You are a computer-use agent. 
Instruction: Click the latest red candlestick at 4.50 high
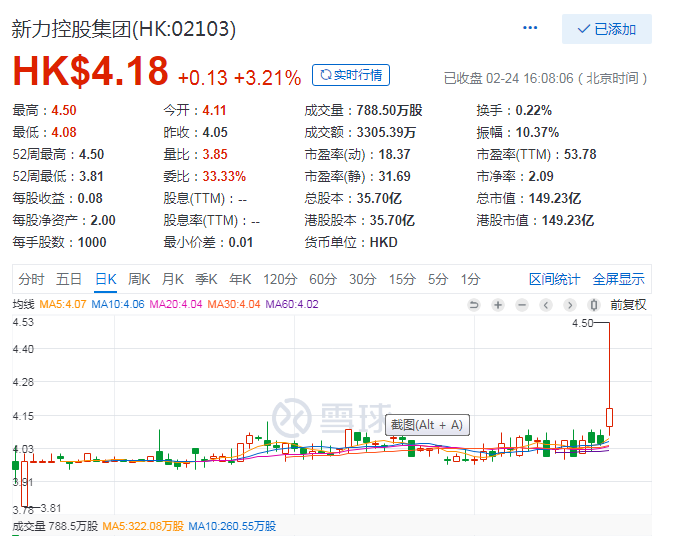coord(609,418)
